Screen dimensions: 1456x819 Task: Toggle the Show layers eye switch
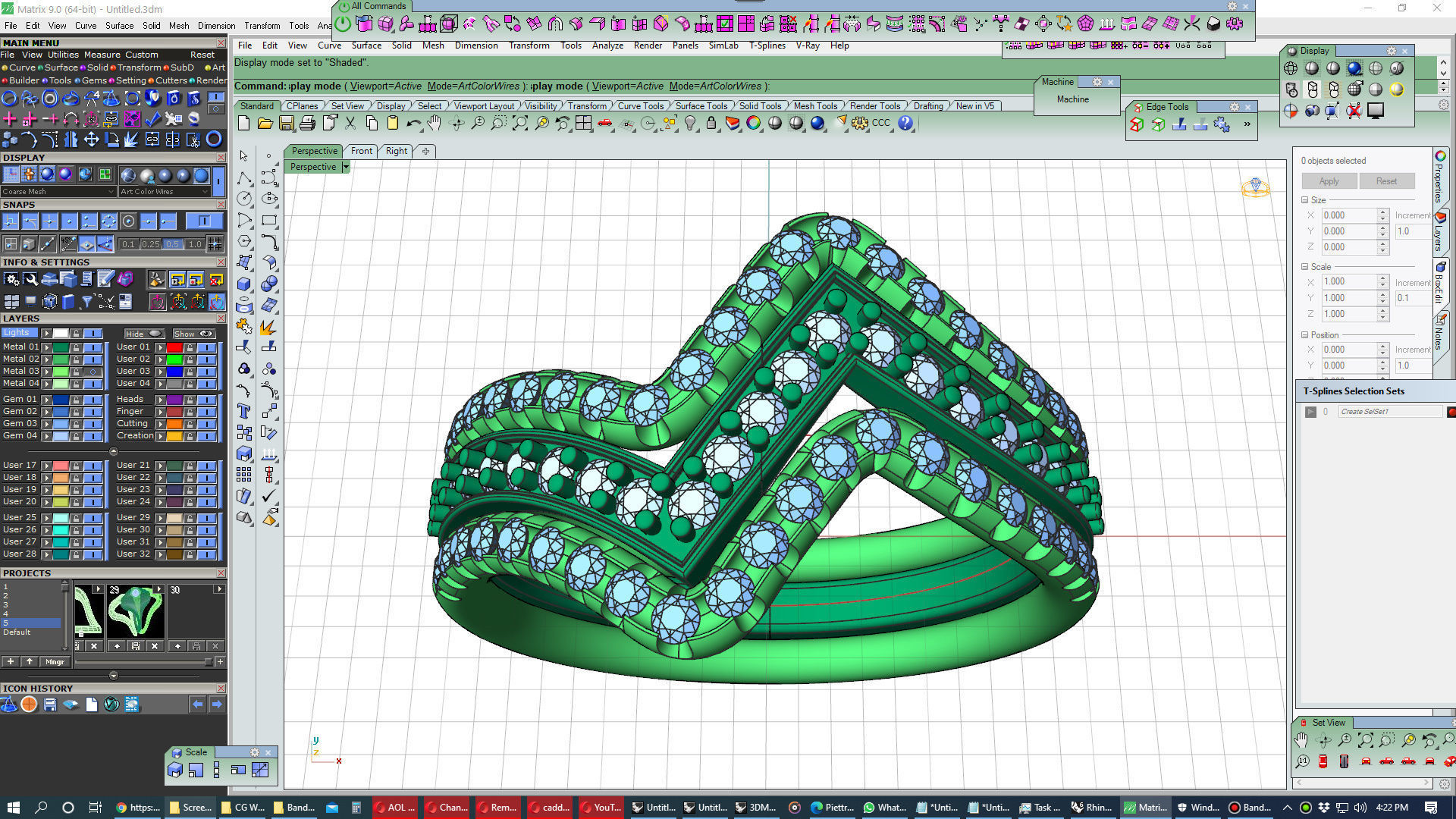click(193, 334)
